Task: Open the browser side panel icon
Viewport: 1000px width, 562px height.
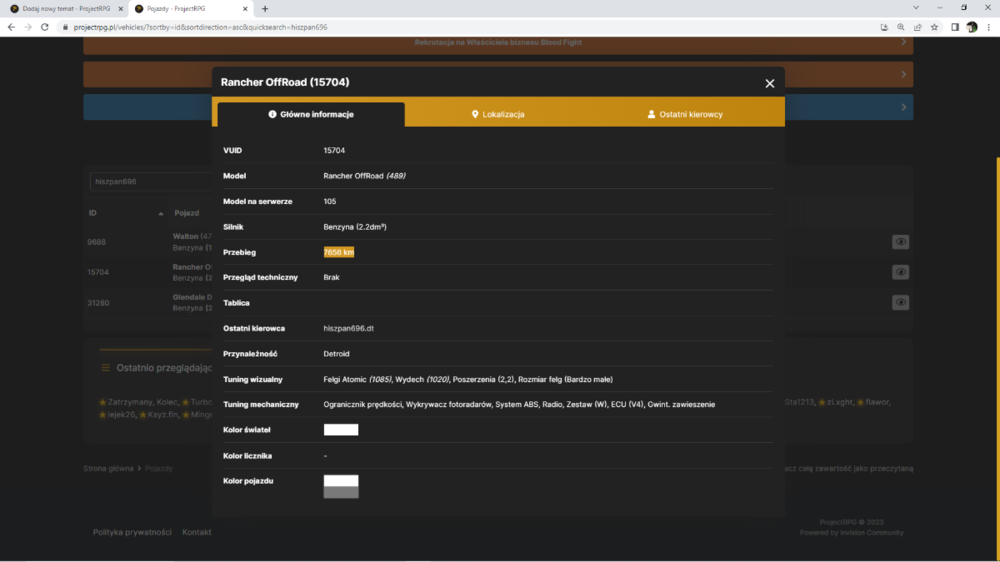Action: (x=955, y=27)
